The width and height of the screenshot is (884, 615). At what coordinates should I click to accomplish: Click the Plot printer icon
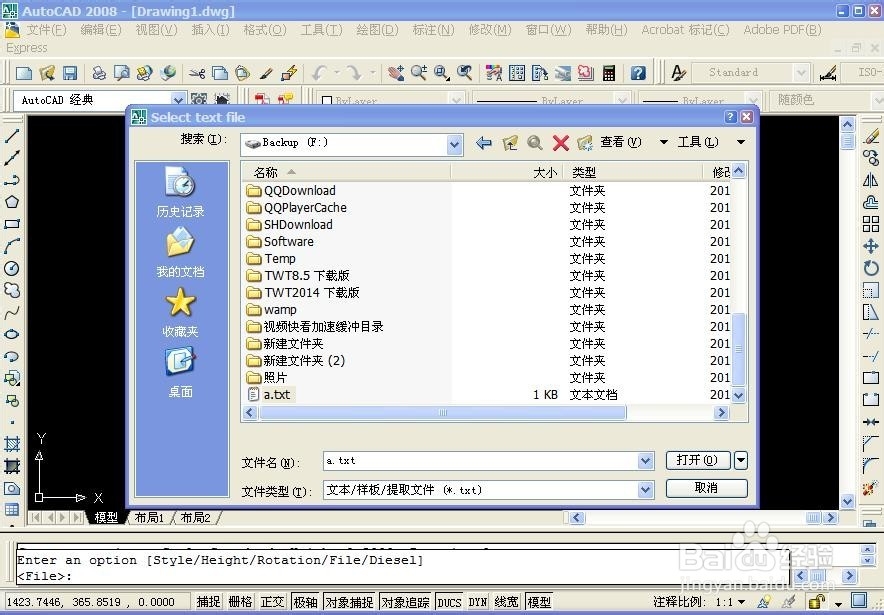99,73
